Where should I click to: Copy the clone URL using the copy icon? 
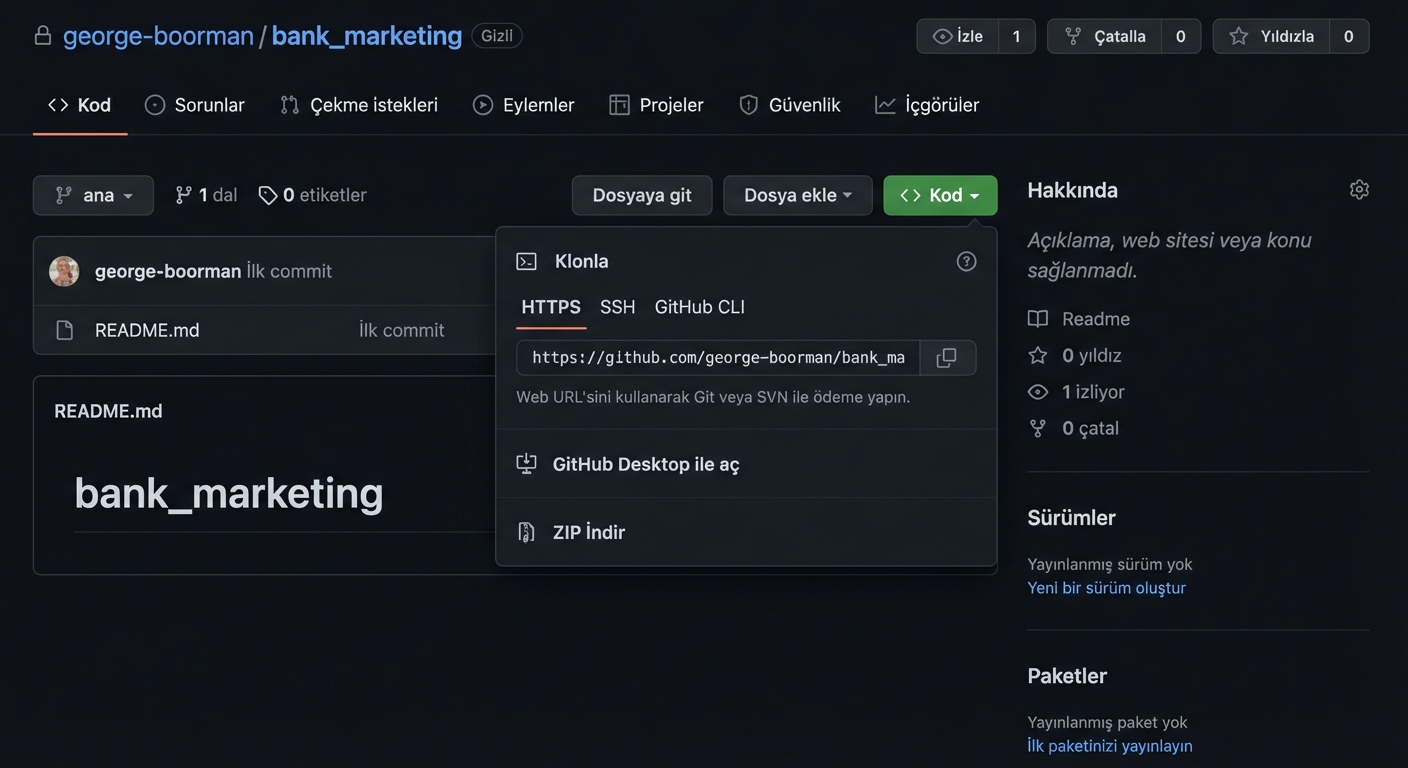click(x=946, y=357)
